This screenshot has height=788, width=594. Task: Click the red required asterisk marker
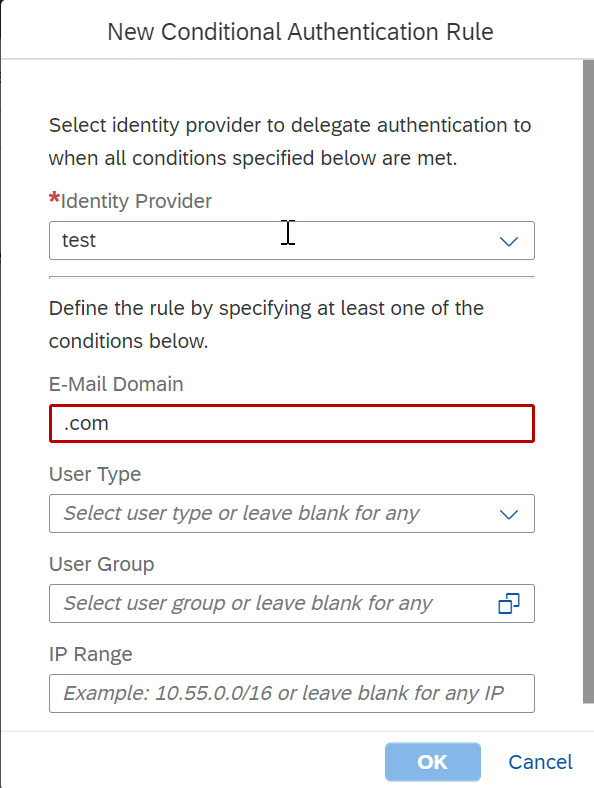(x=54, y=198)
